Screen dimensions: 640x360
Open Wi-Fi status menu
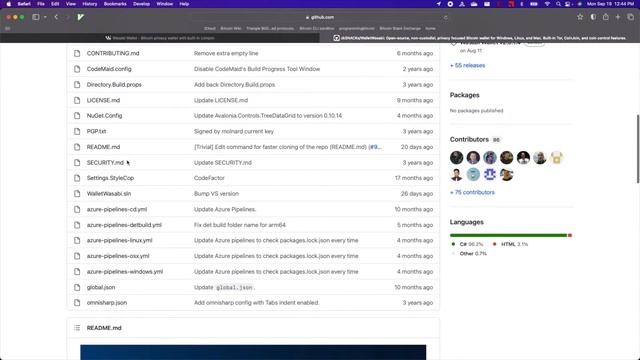pos(547,4)
